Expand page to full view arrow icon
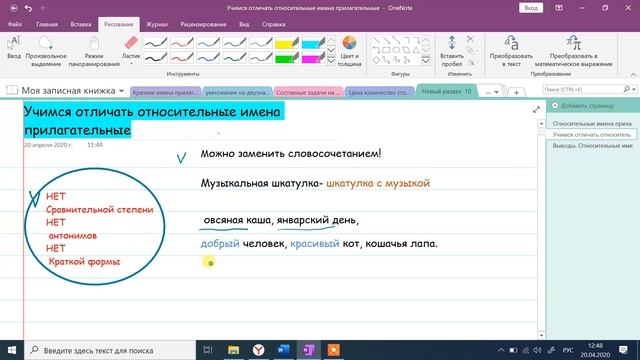 pyautogui.click(x=536, y=109)
